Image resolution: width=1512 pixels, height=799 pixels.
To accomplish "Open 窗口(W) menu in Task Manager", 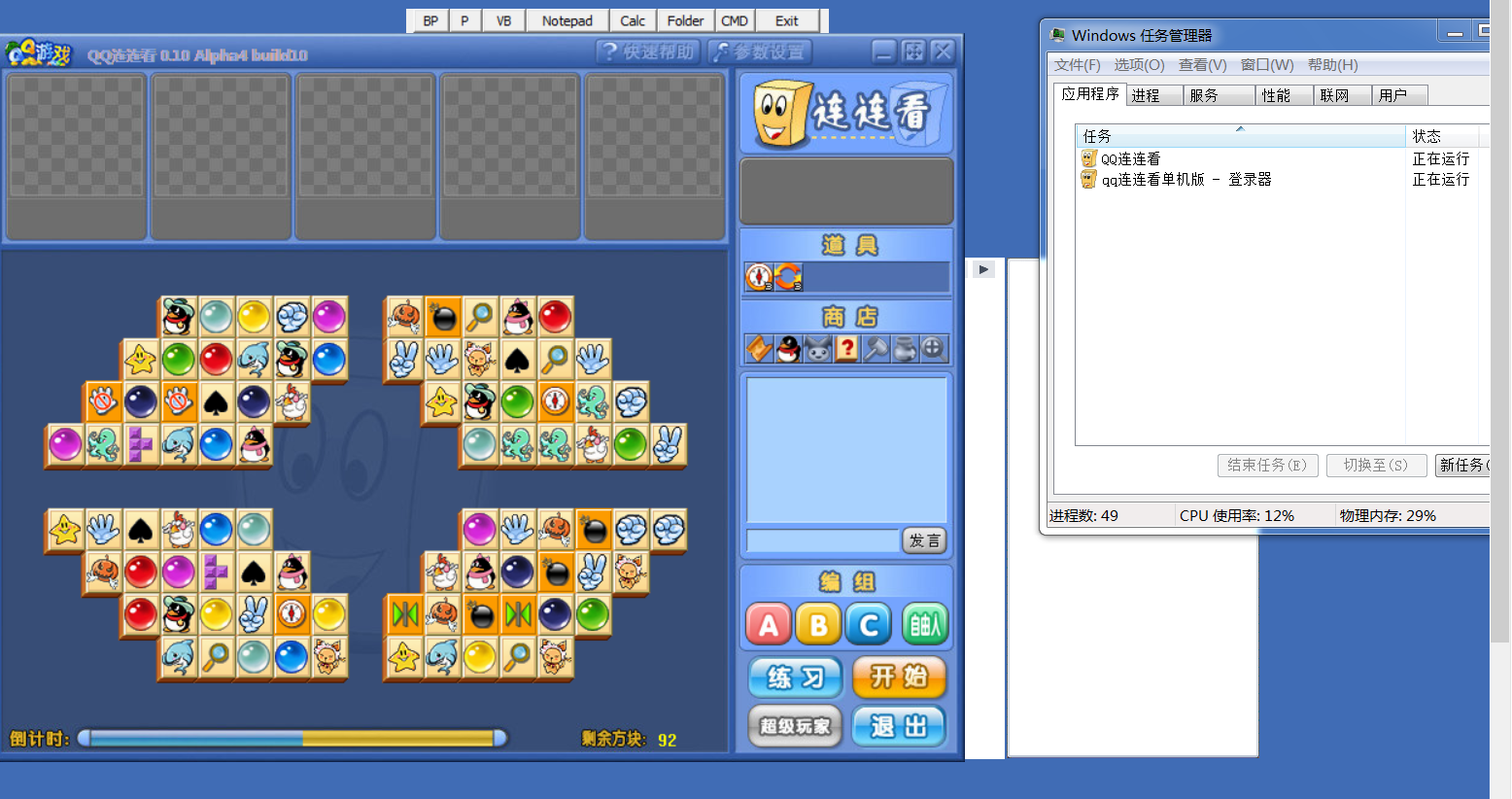I will point(1267,65).
